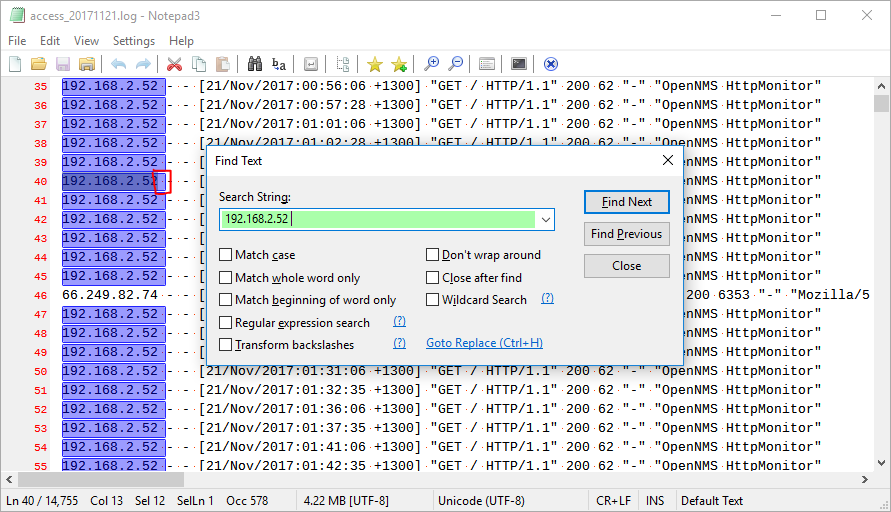Enable Regular expression search
Viewport: 891px width, 512px height.
pos(226,323)
